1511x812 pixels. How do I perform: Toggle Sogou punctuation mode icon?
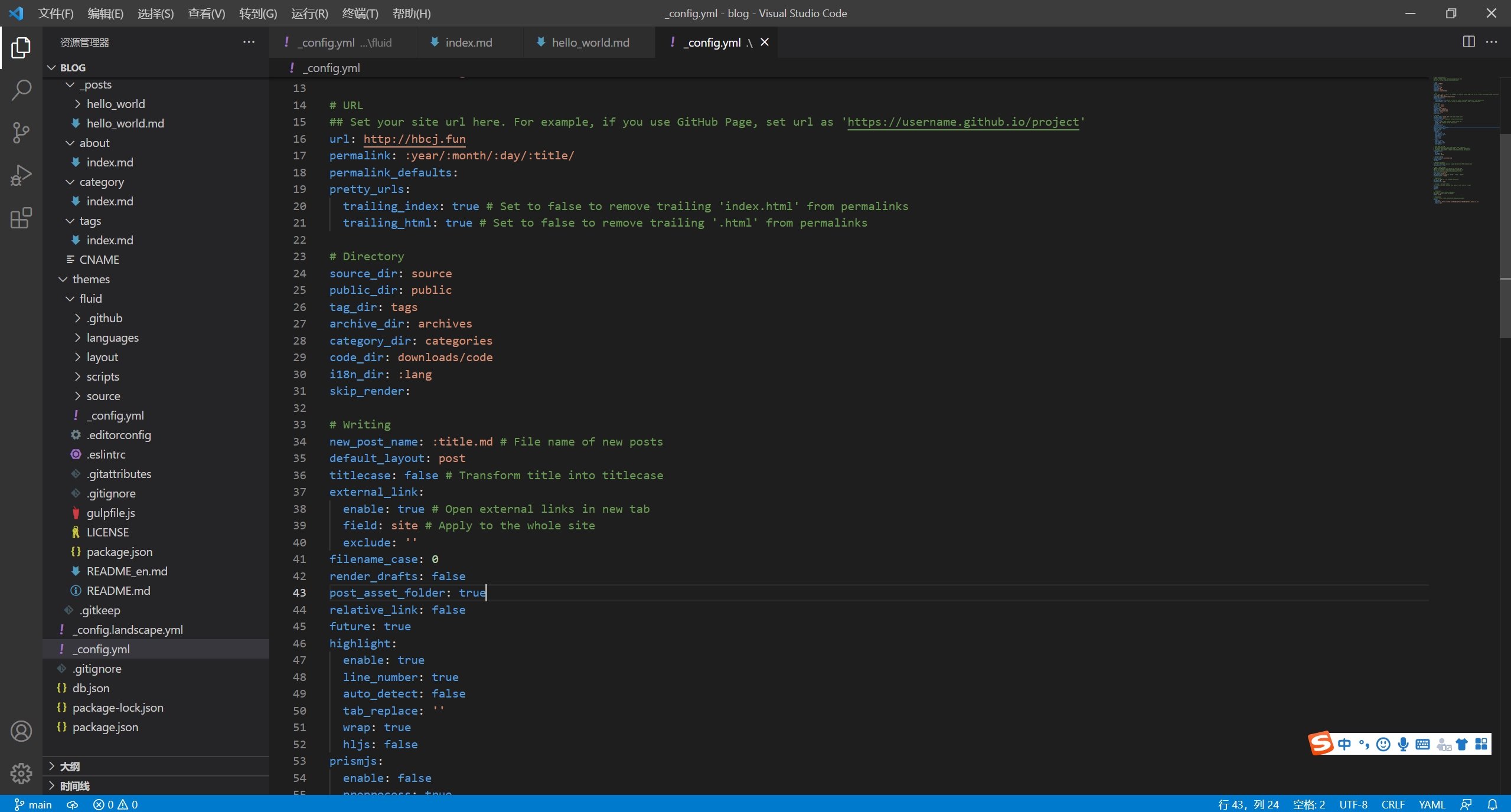click(x=1364, y=744)
